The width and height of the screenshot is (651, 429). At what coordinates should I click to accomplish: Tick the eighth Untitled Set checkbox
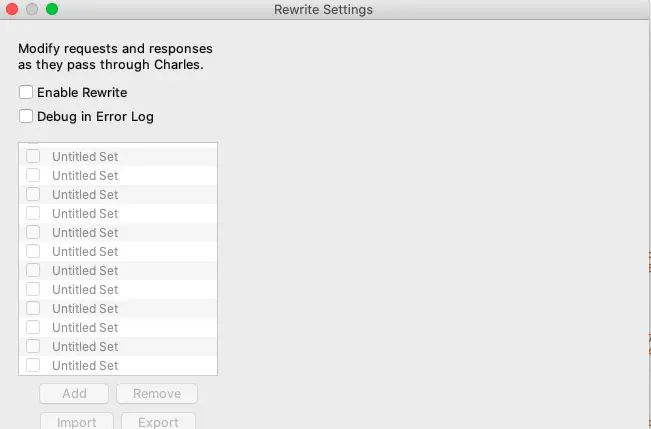pyautogui.click(x=33, y=289)
